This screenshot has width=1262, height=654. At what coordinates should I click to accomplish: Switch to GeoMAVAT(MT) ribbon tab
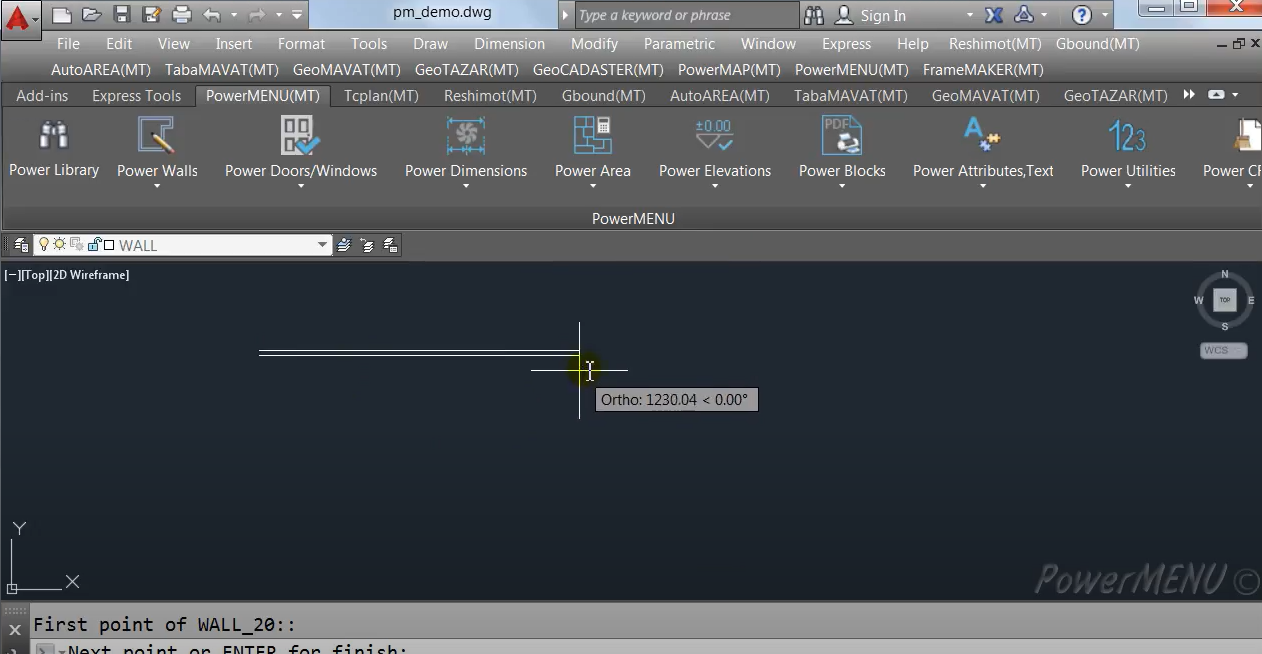[x=985, y=95]
